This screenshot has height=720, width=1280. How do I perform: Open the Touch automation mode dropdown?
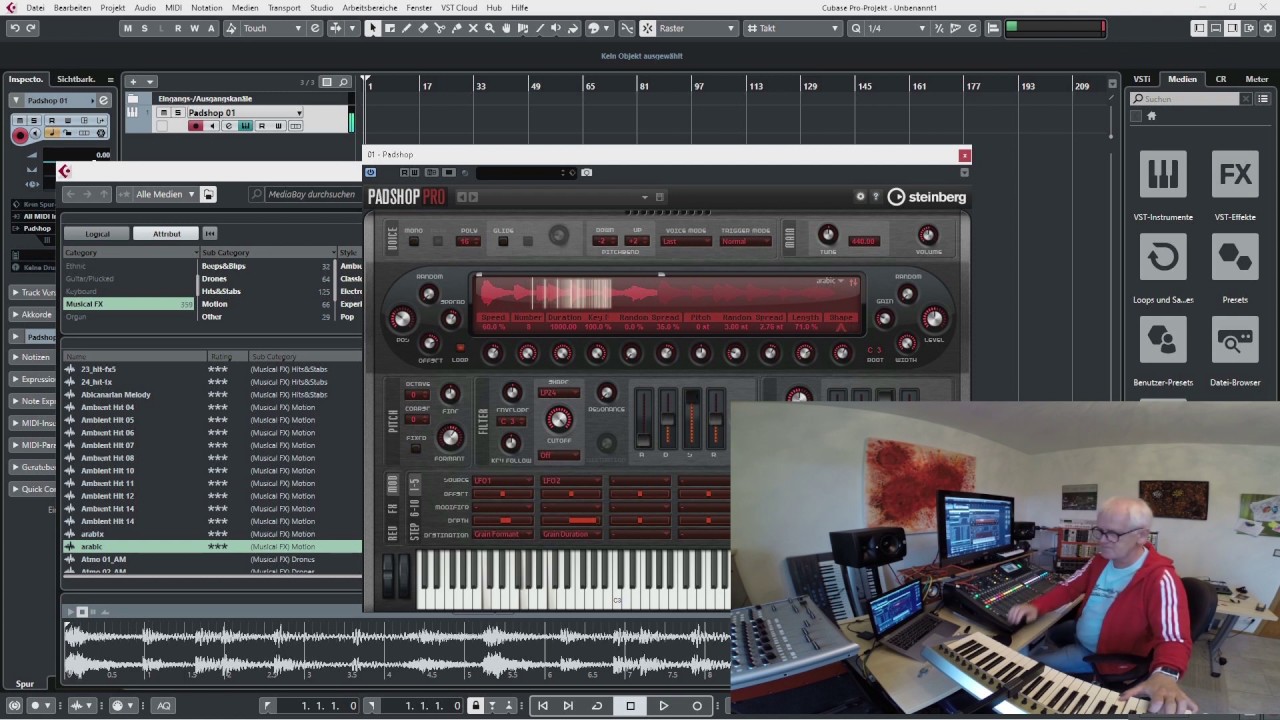272,28
